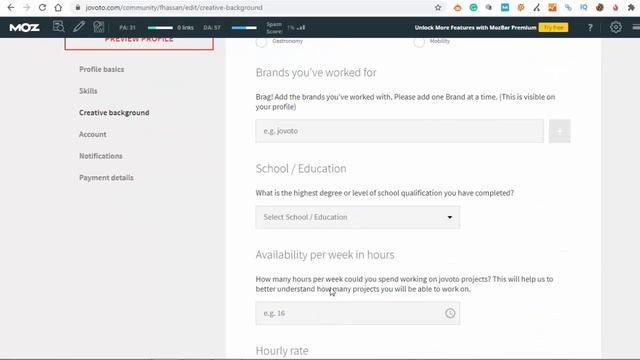640x360 pixels.
Task: Click the MOZ logo in MozBar
Action: [24, 27]
